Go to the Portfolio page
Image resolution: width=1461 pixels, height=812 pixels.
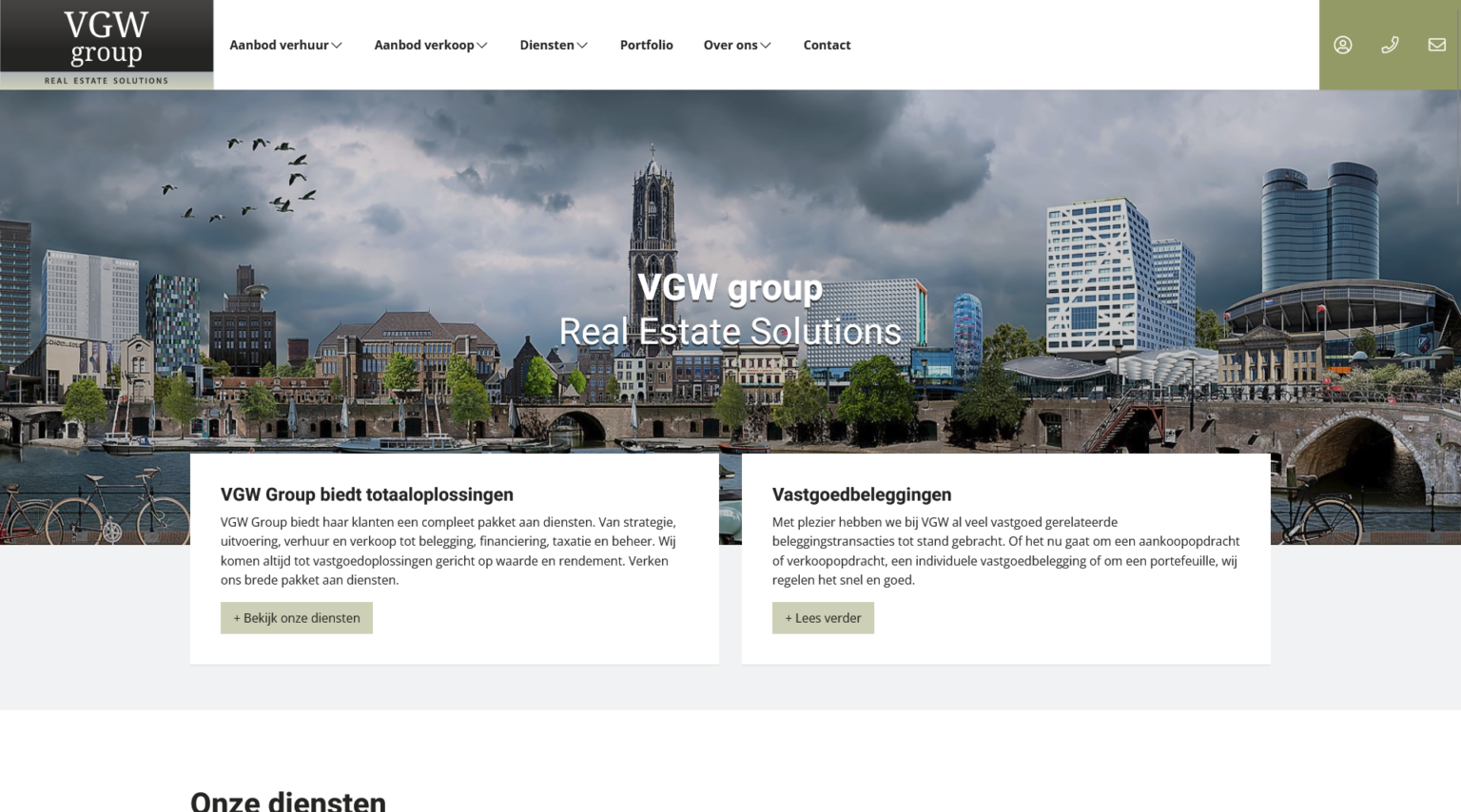(x=646, y=45)
